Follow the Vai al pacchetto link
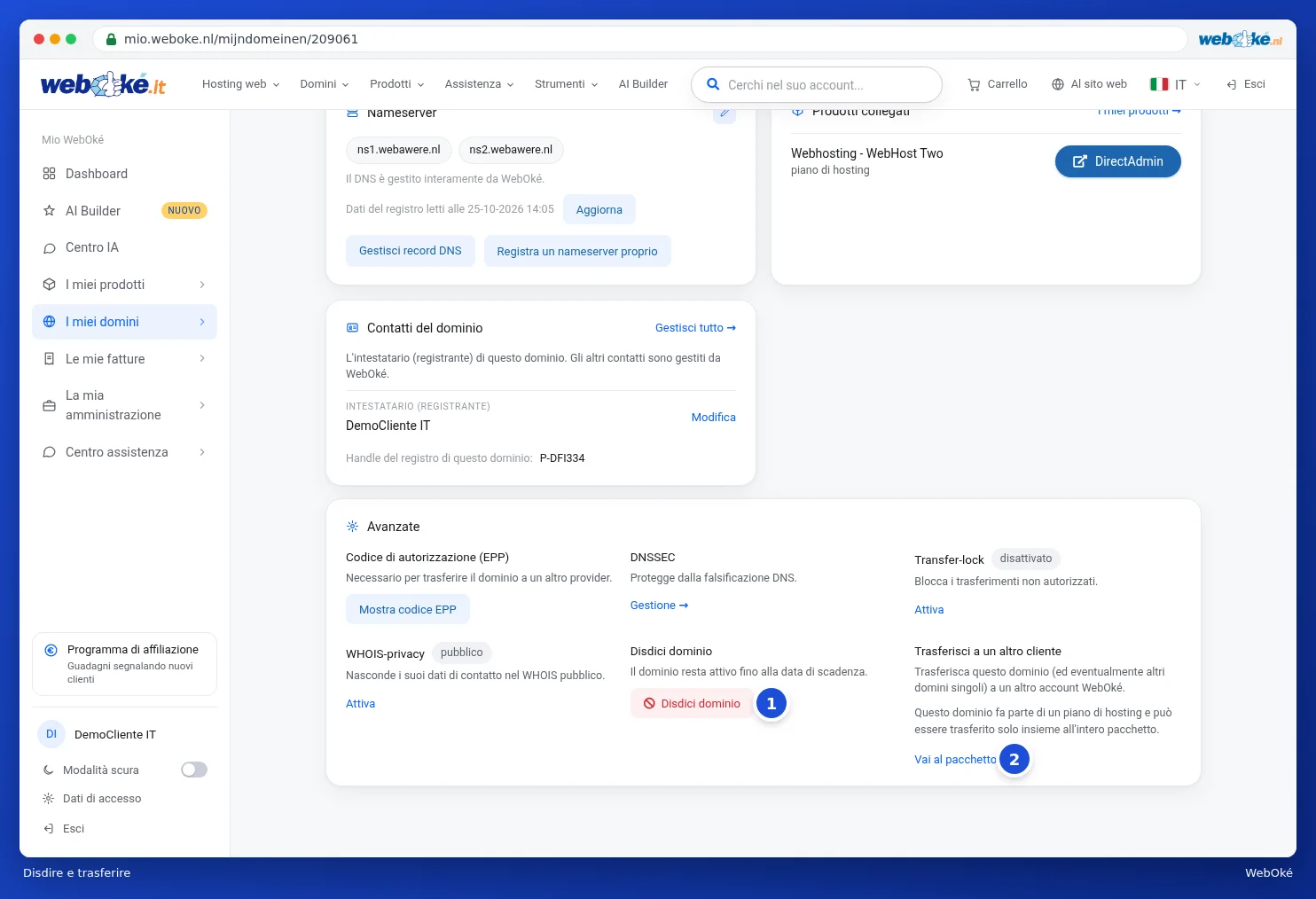Screen dimensions: 1316x899 pos(955,760)
